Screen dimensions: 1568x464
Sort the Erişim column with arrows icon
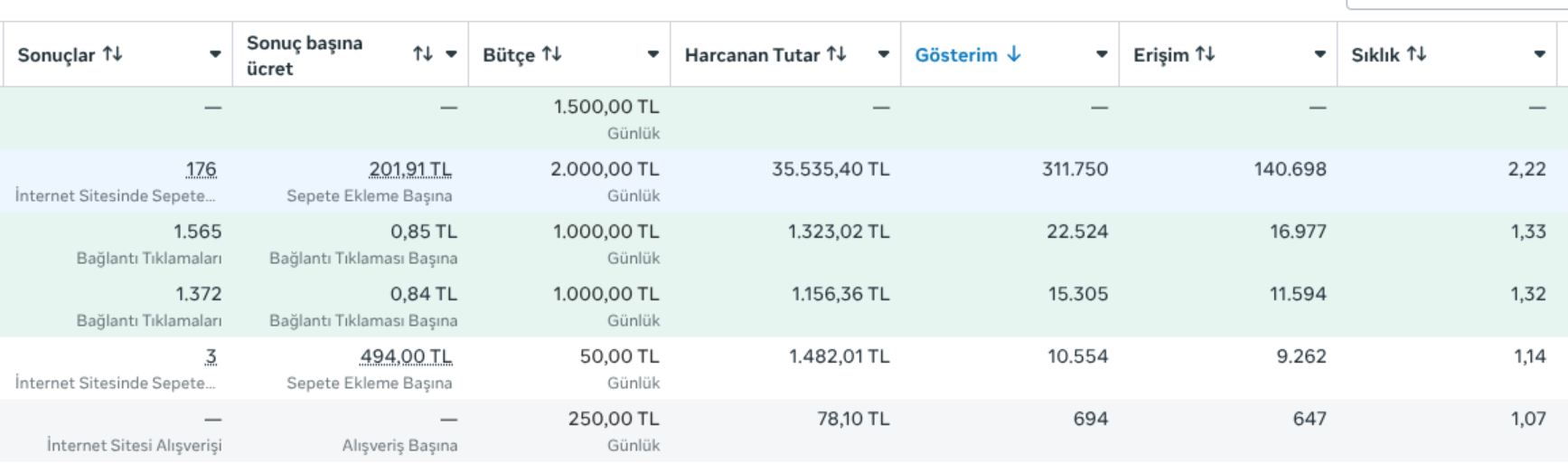[x=1206, y=54]
